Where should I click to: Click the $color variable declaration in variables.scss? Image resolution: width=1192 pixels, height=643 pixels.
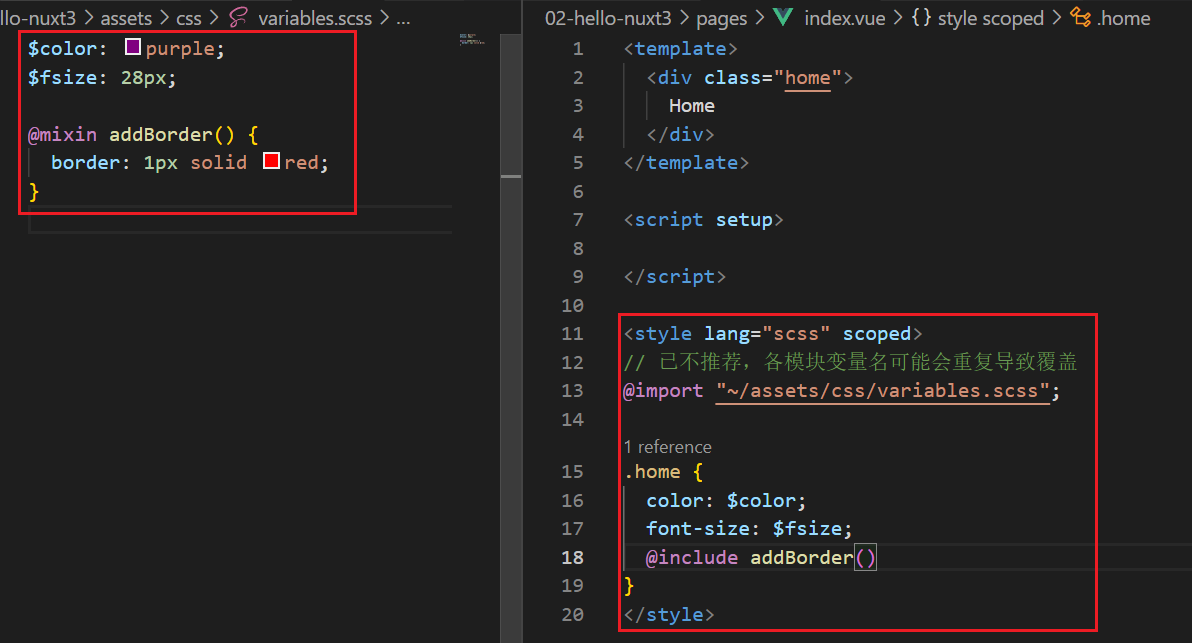click(x=62, y=49)
